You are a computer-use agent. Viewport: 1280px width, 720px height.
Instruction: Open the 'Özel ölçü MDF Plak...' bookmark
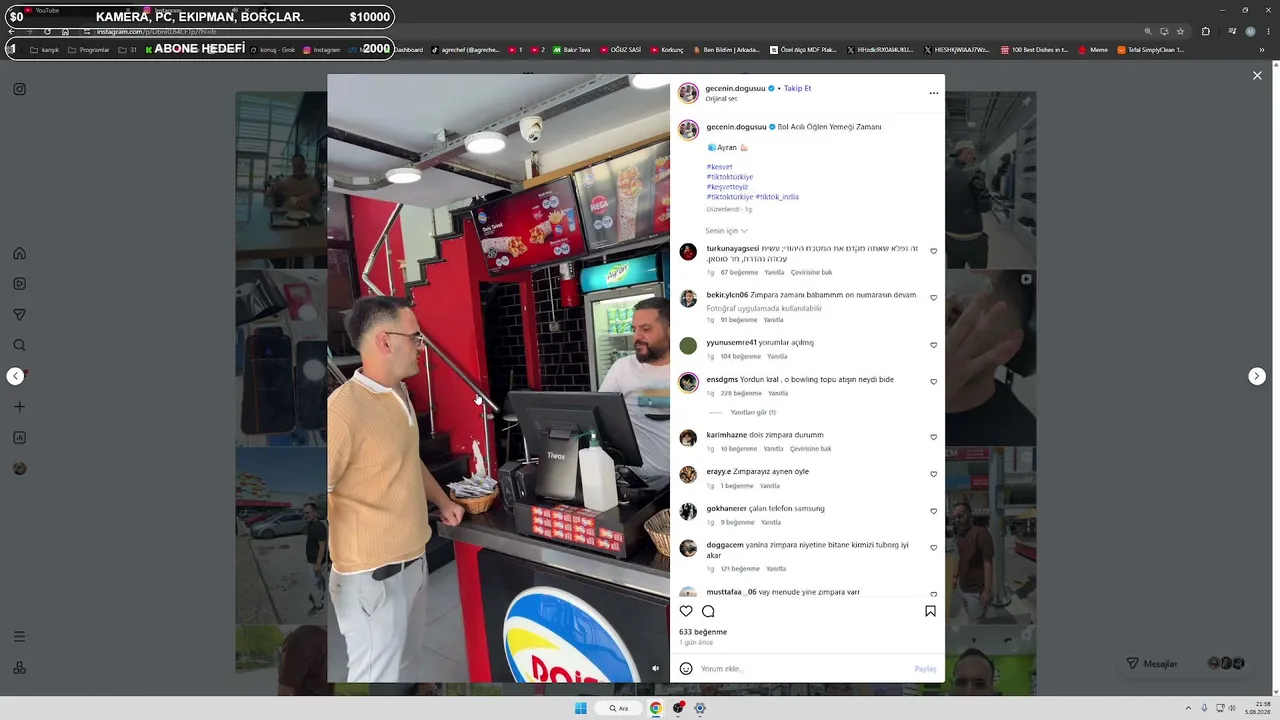[x=802, y=50]
